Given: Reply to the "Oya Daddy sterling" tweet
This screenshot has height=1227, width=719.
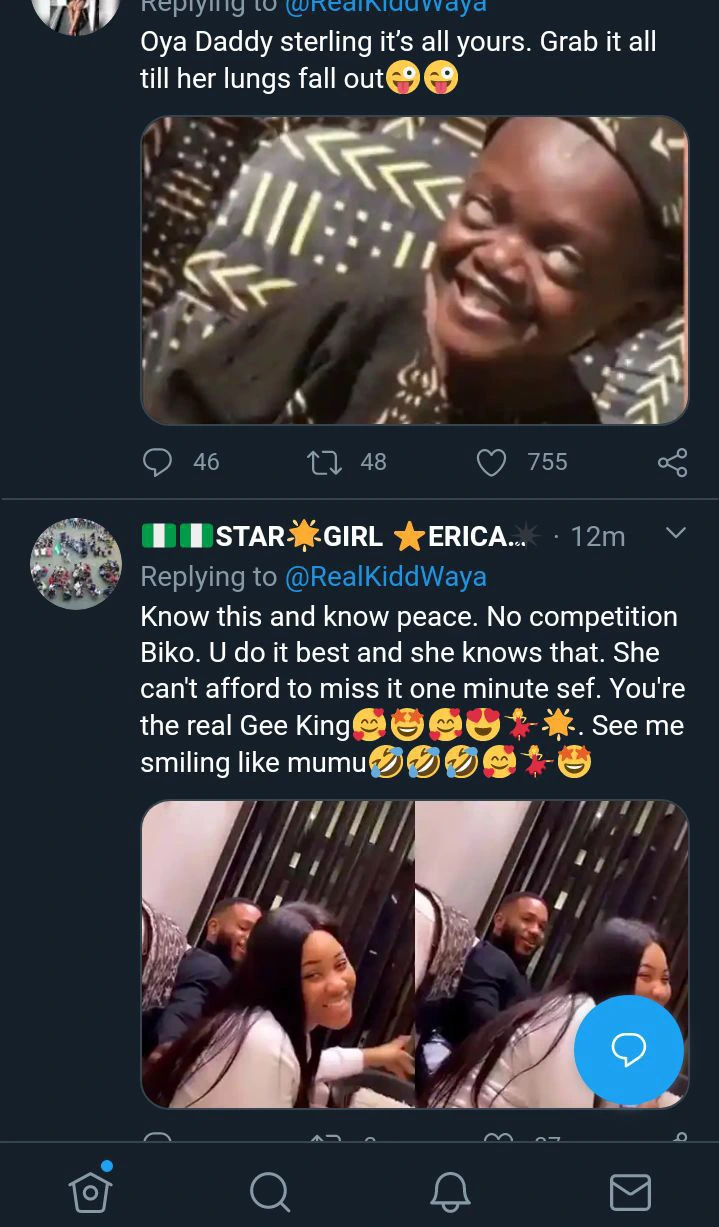Looking at the screenshot, I should 158,462.
